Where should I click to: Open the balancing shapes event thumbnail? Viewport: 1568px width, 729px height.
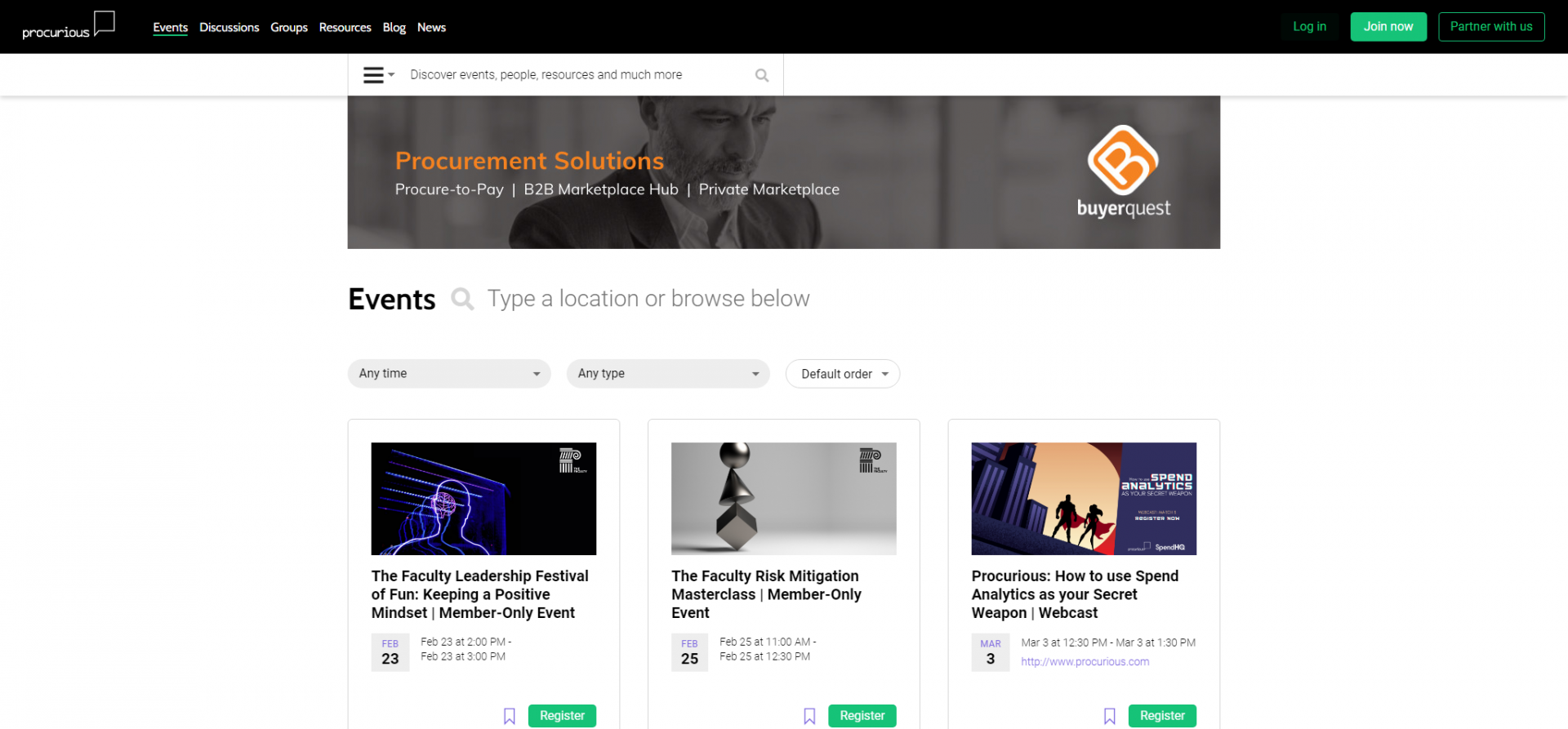coord(784,499)
